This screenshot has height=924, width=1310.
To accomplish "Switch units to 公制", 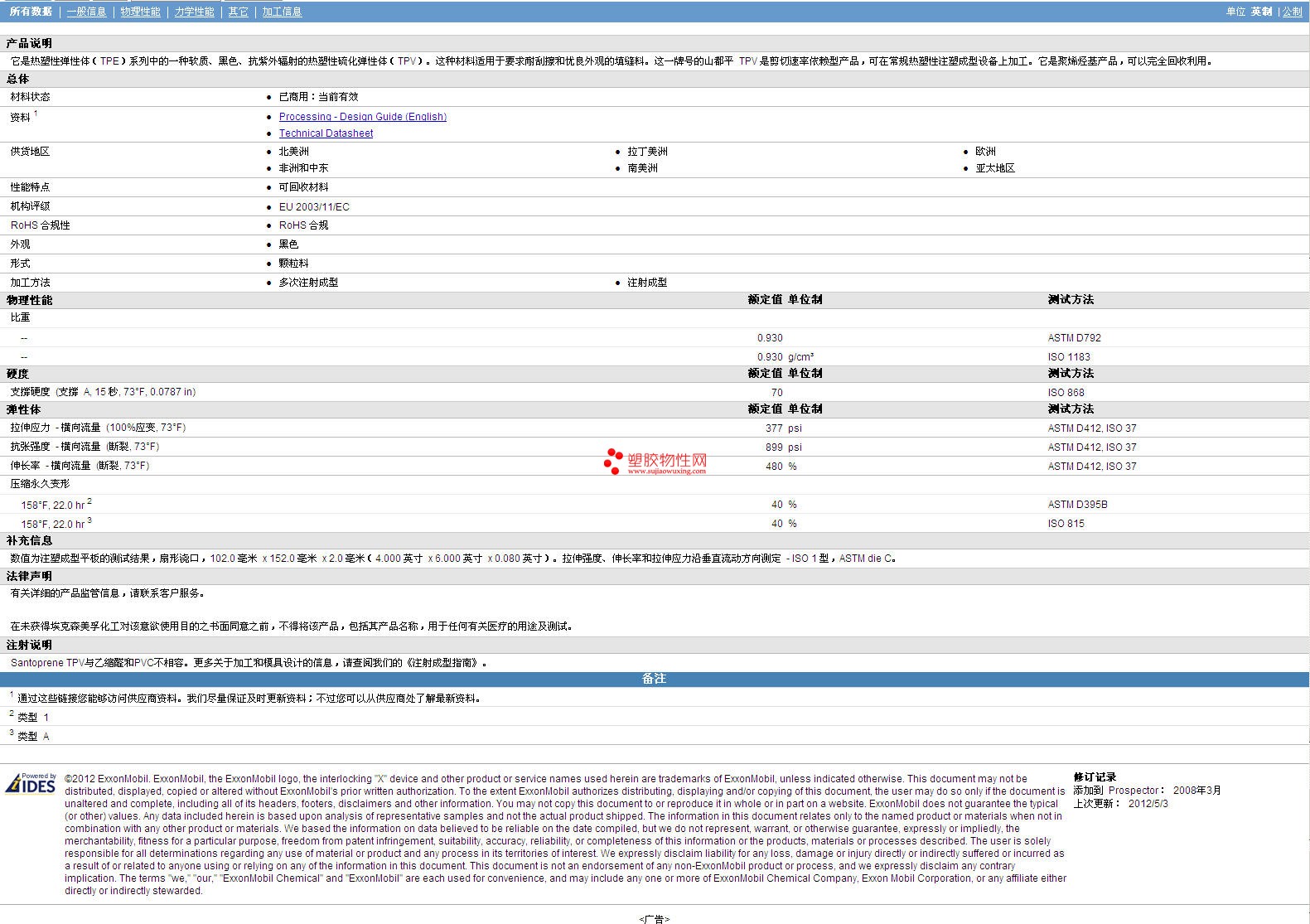I will pyautogui.click(x=1293, y=12).
